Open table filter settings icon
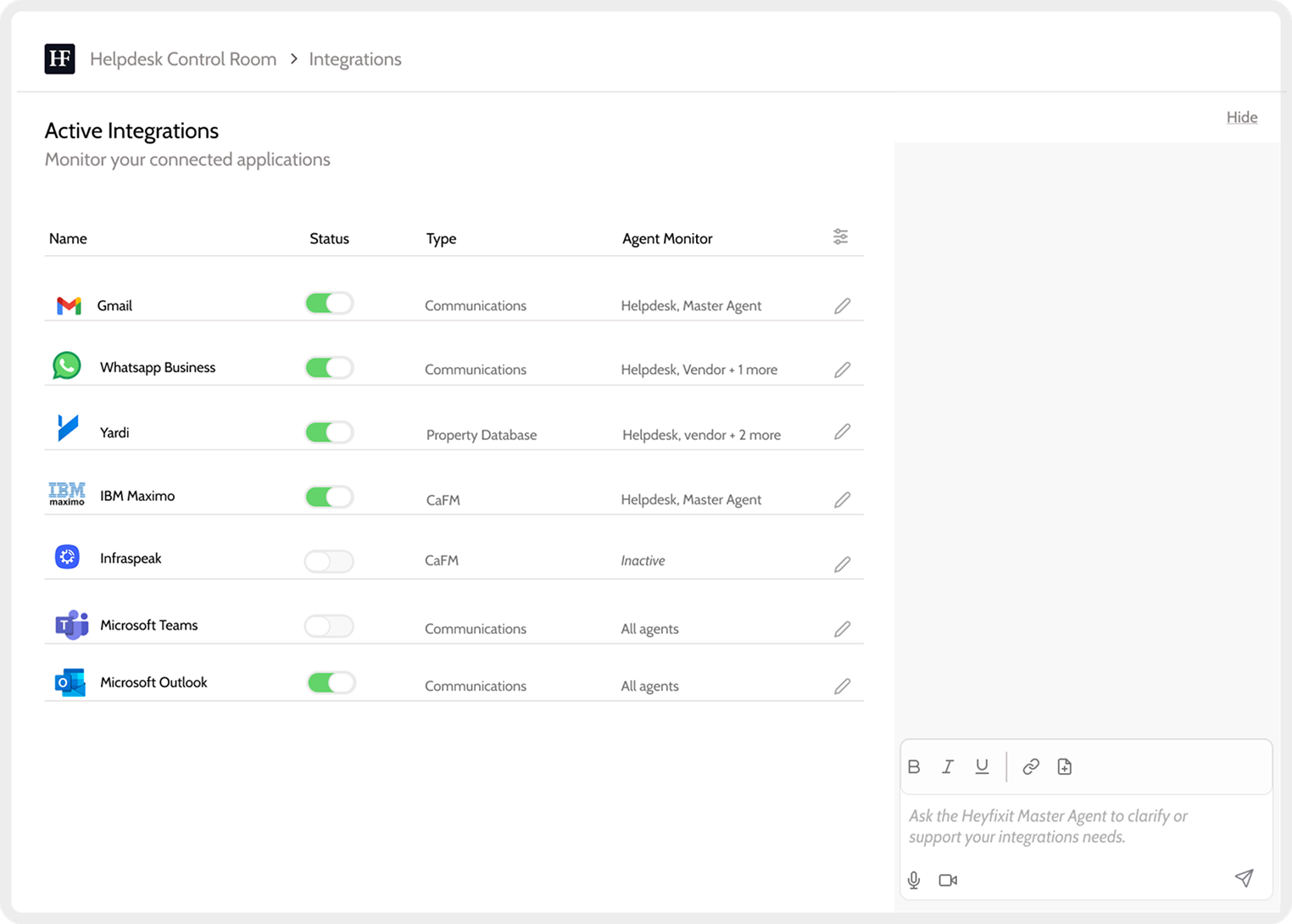Screen dimensions: 1292x924 coord(840,237)
